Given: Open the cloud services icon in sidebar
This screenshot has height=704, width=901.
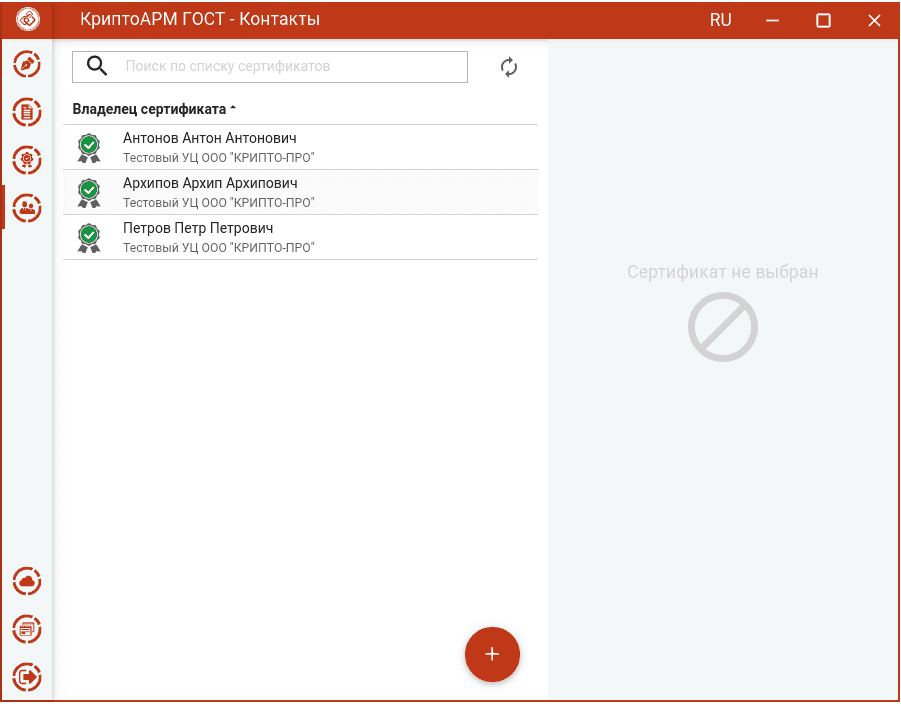Looking at the screenshot, I should click(27, 582).
